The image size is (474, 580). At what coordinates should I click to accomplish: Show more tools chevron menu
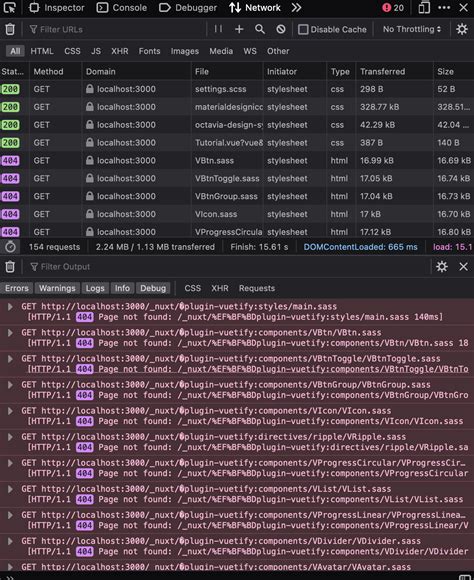(296, 7)
